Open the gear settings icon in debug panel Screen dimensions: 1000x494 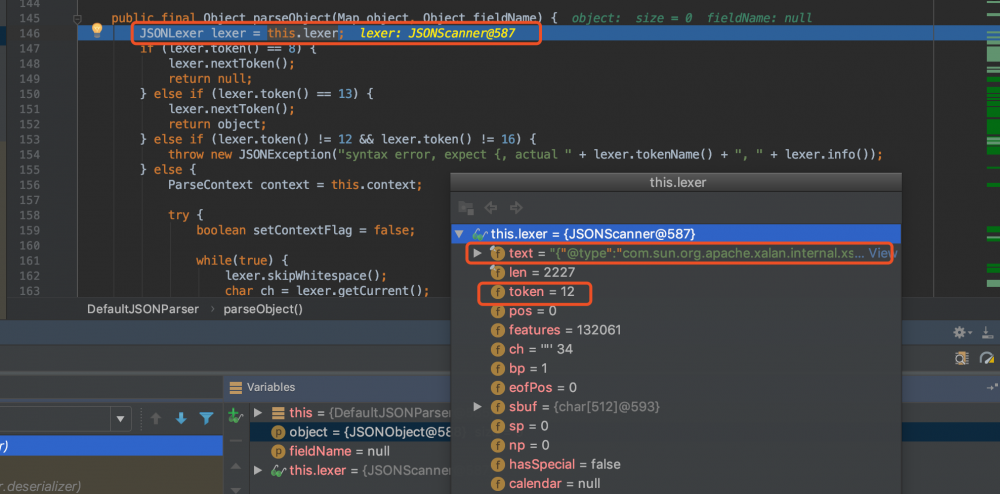[960, 332]
